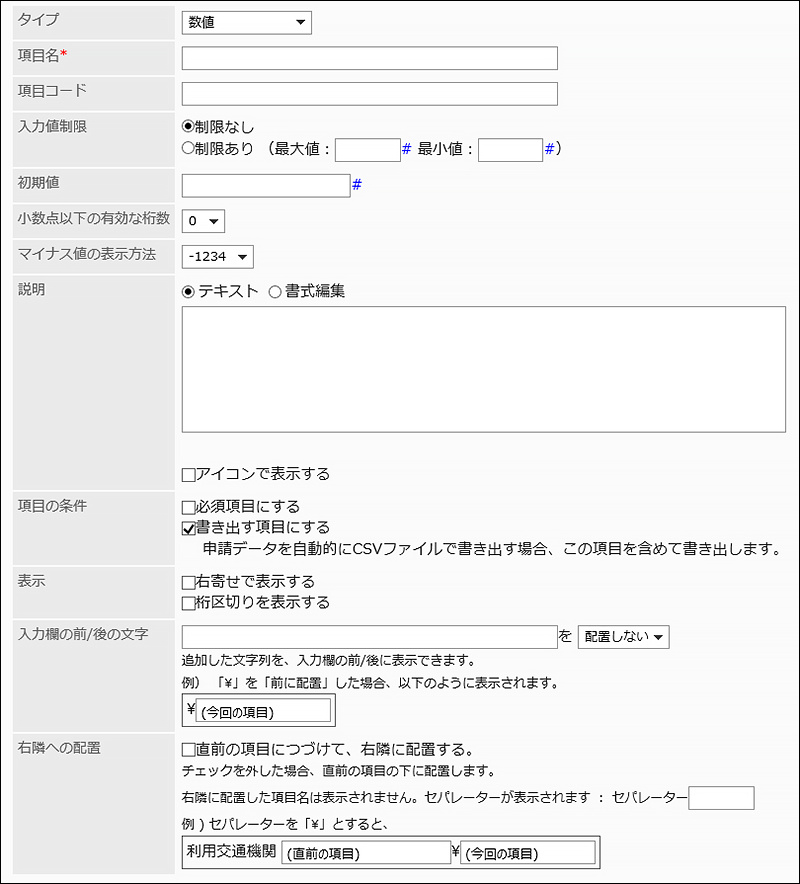Click the 最大値 input field
The width and height of the screenshot is (800, 884).
pyautogui.click(x=368, y=150)
